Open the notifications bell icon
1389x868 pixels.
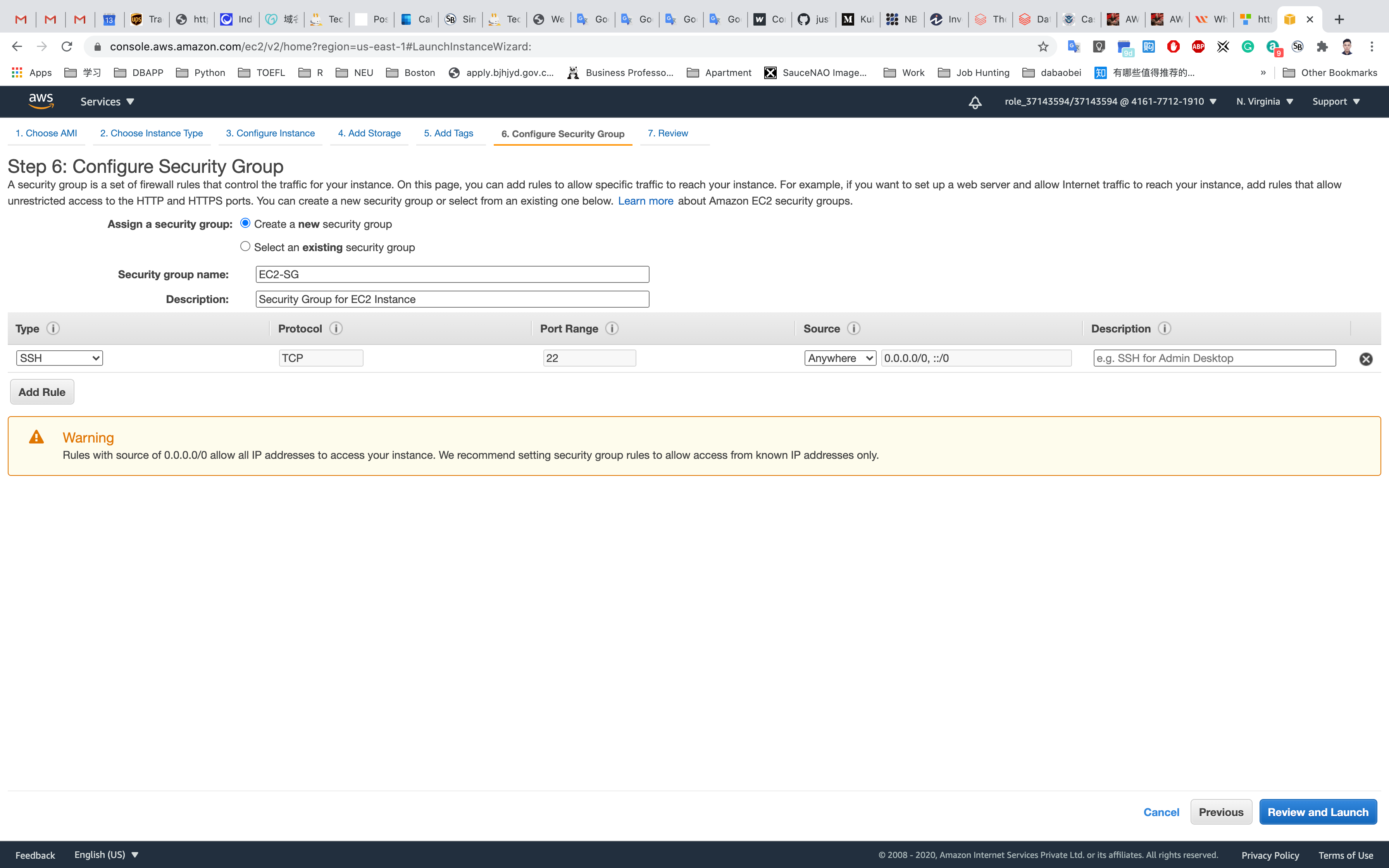click(x=975, y=102)
